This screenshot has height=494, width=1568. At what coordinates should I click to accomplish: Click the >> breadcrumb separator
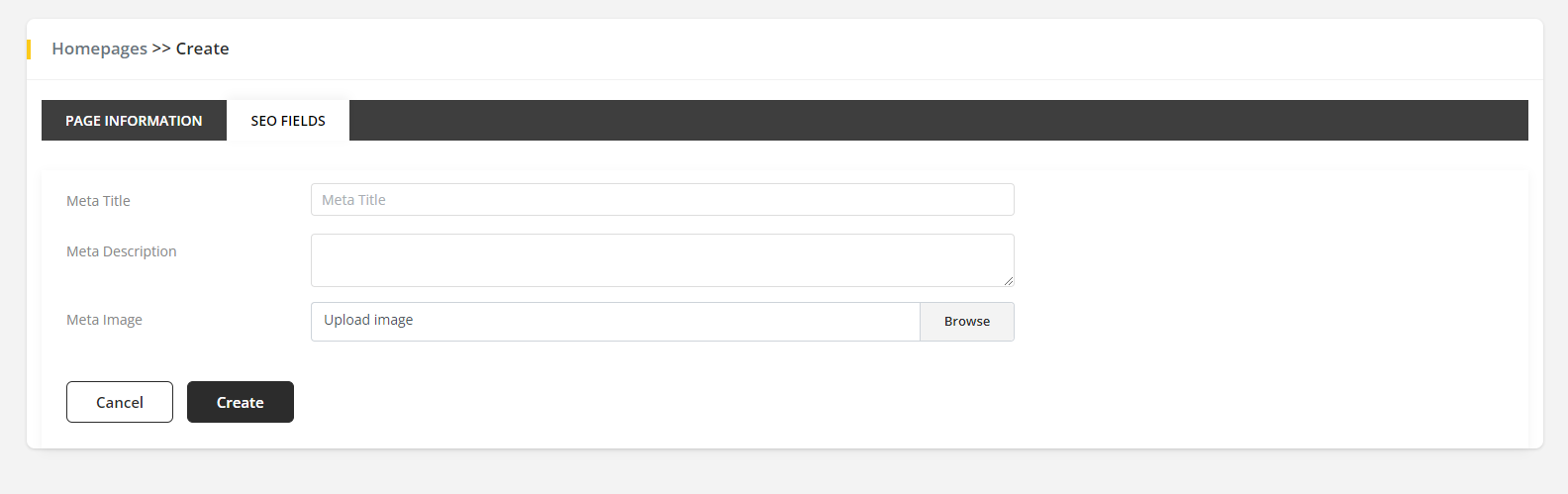[161, 49]
